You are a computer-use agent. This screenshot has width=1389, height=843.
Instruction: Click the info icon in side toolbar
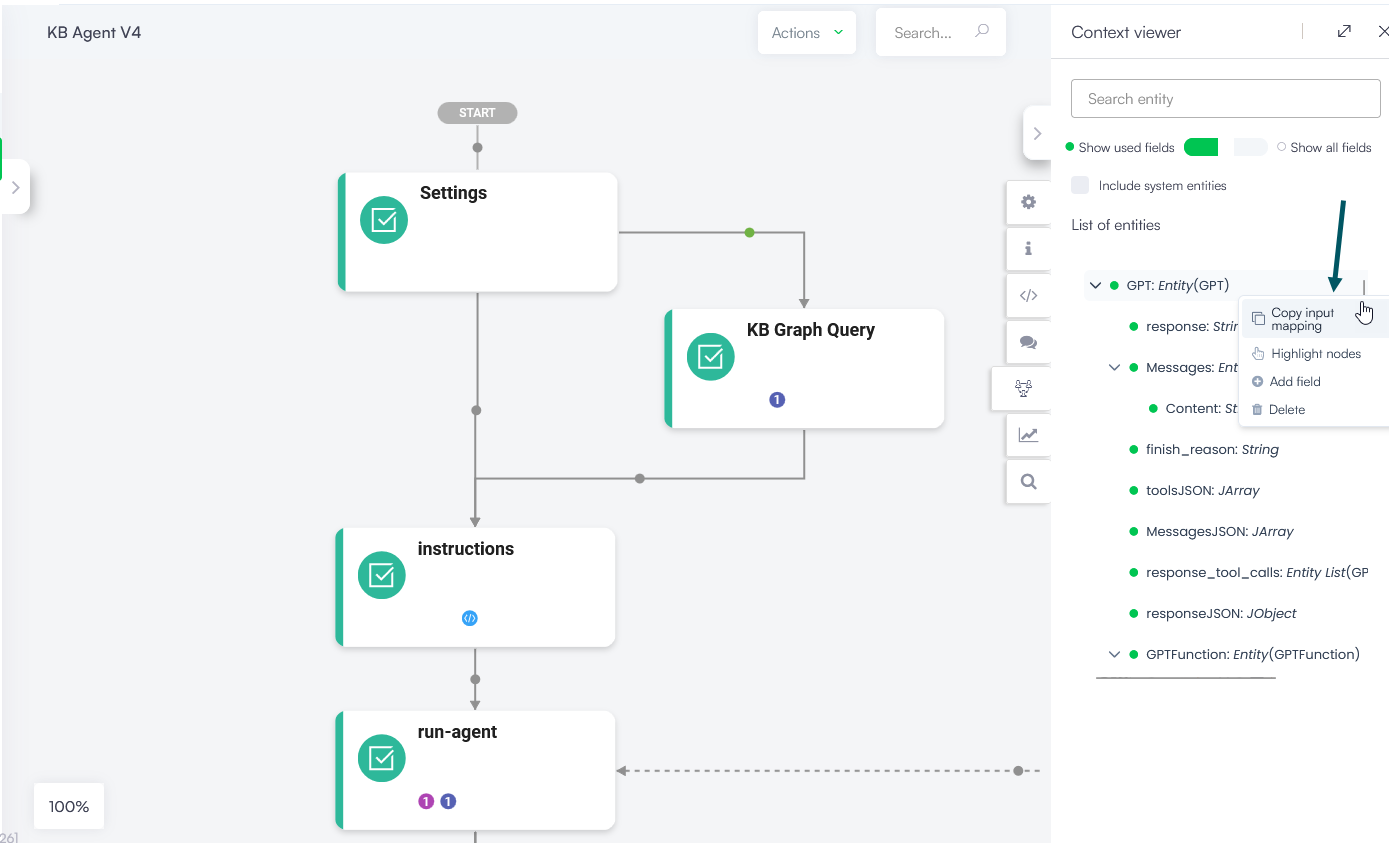point(1028,249)
